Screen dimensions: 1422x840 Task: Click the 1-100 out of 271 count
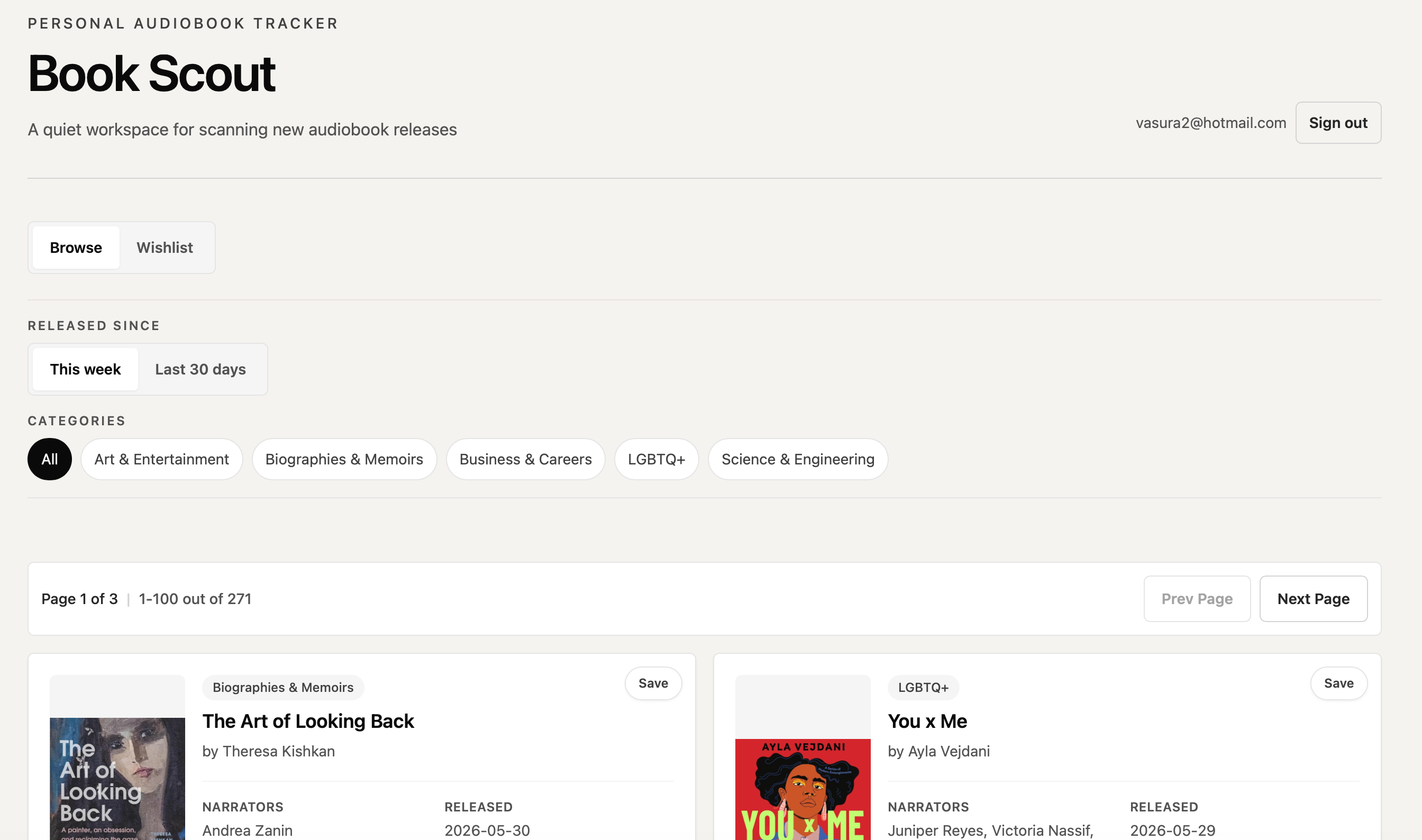(195, 599)
